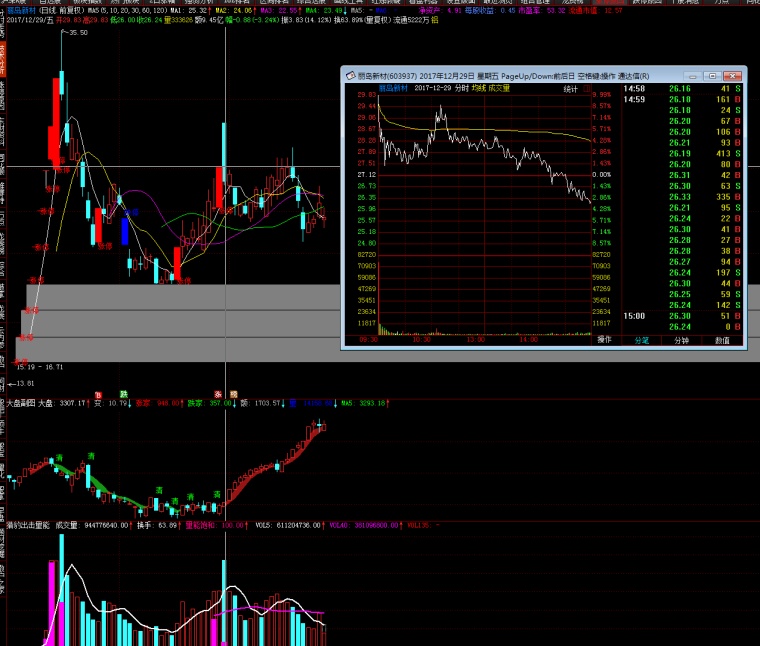760x646 pixels.
Task: Switch to the 分钟 tab
Action: (681, 340)
